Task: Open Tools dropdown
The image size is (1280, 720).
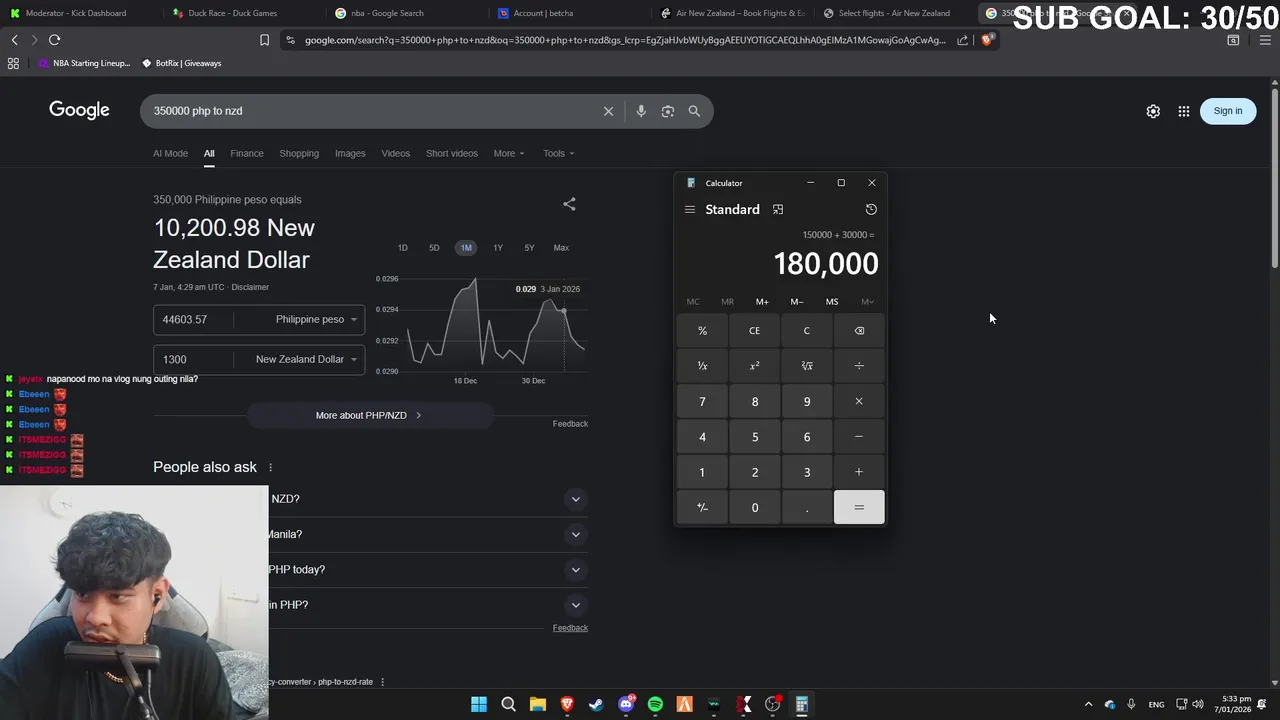Action: tap(559, 154)
